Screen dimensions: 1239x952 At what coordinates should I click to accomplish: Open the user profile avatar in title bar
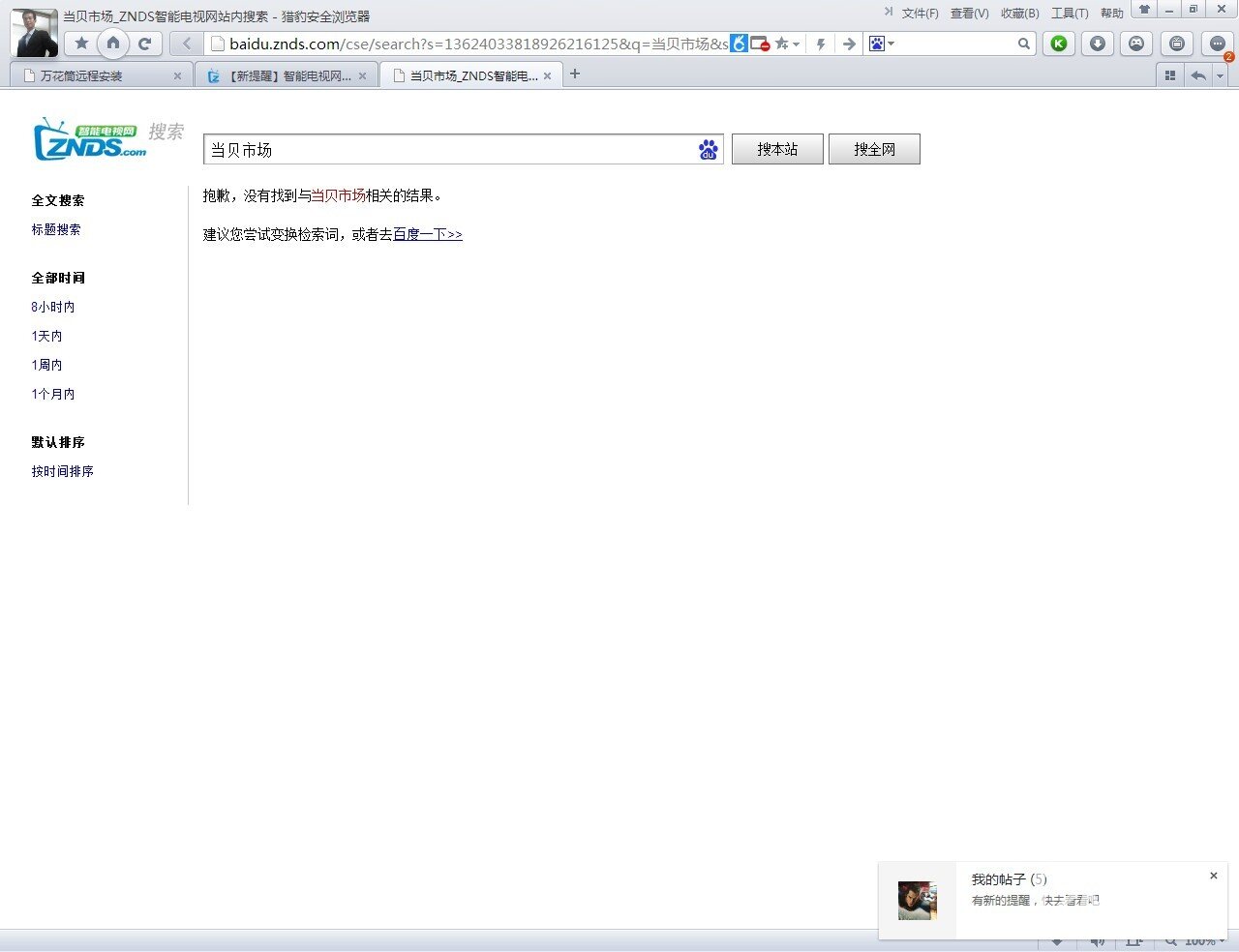click(x=34, y=32)
